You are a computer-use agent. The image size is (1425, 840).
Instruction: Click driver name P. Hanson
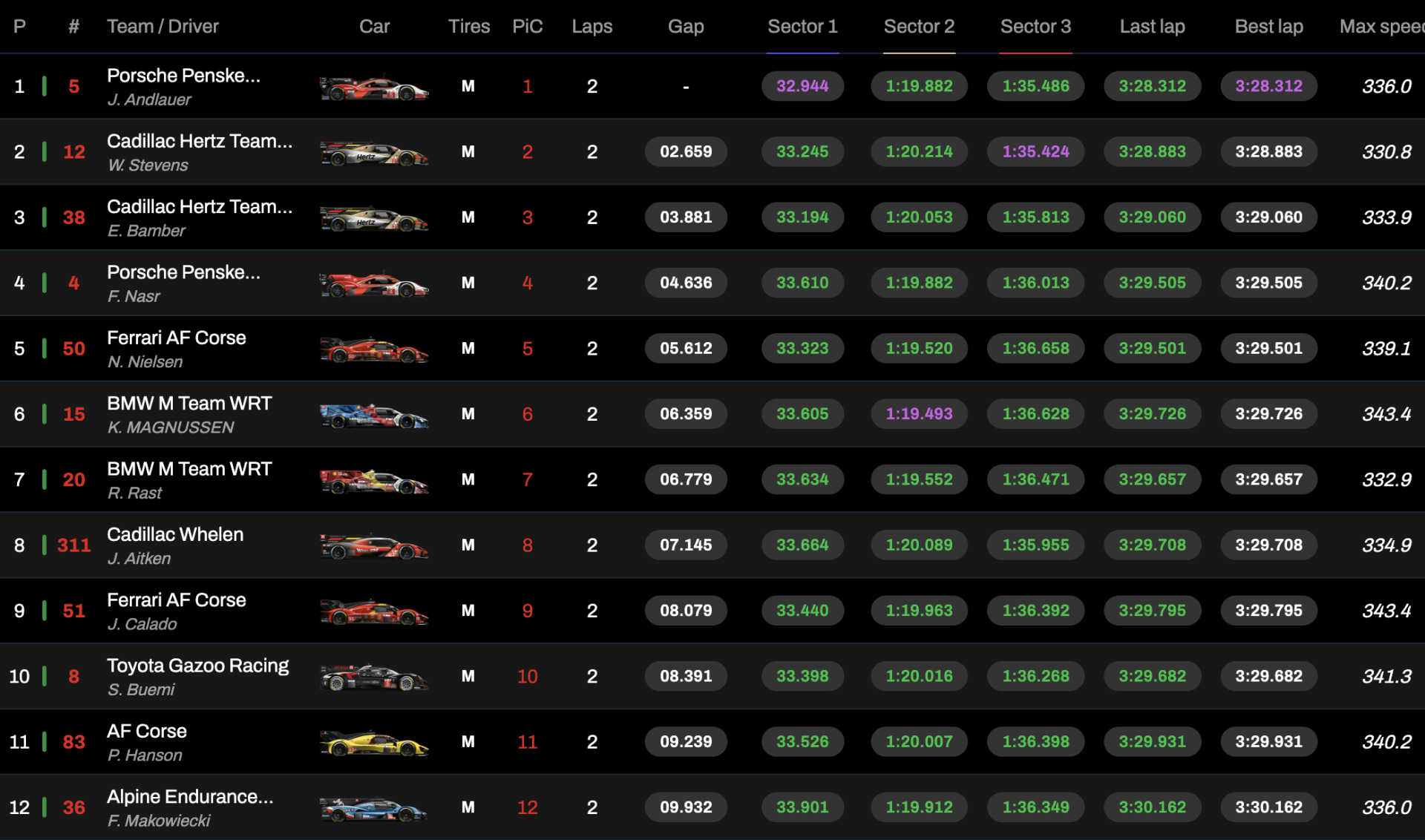(145, 755)
